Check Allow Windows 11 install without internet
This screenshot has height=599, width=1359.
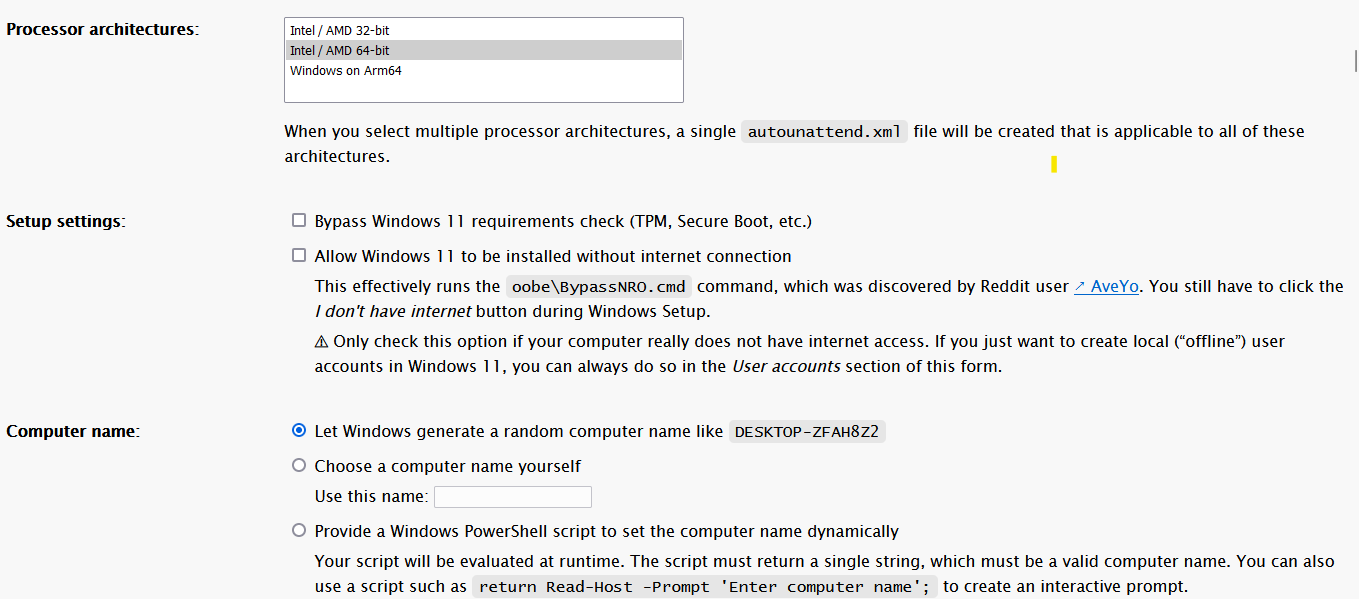click(x=299, y=255)
